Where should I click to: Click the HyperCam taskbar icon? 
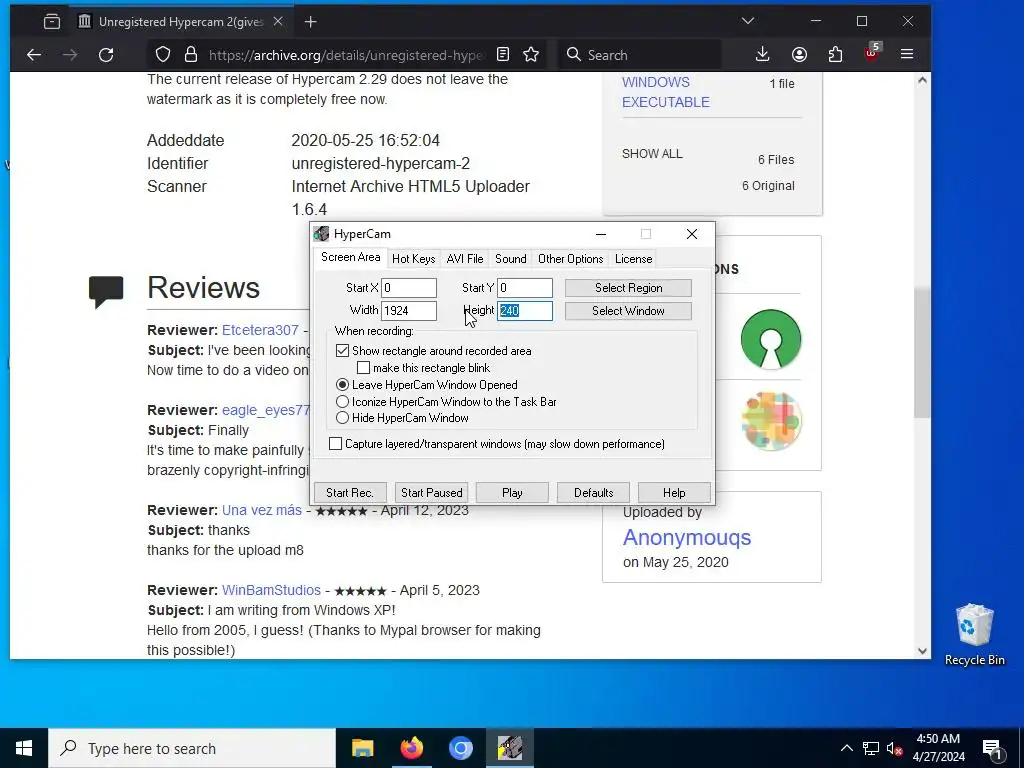(510, 748)
